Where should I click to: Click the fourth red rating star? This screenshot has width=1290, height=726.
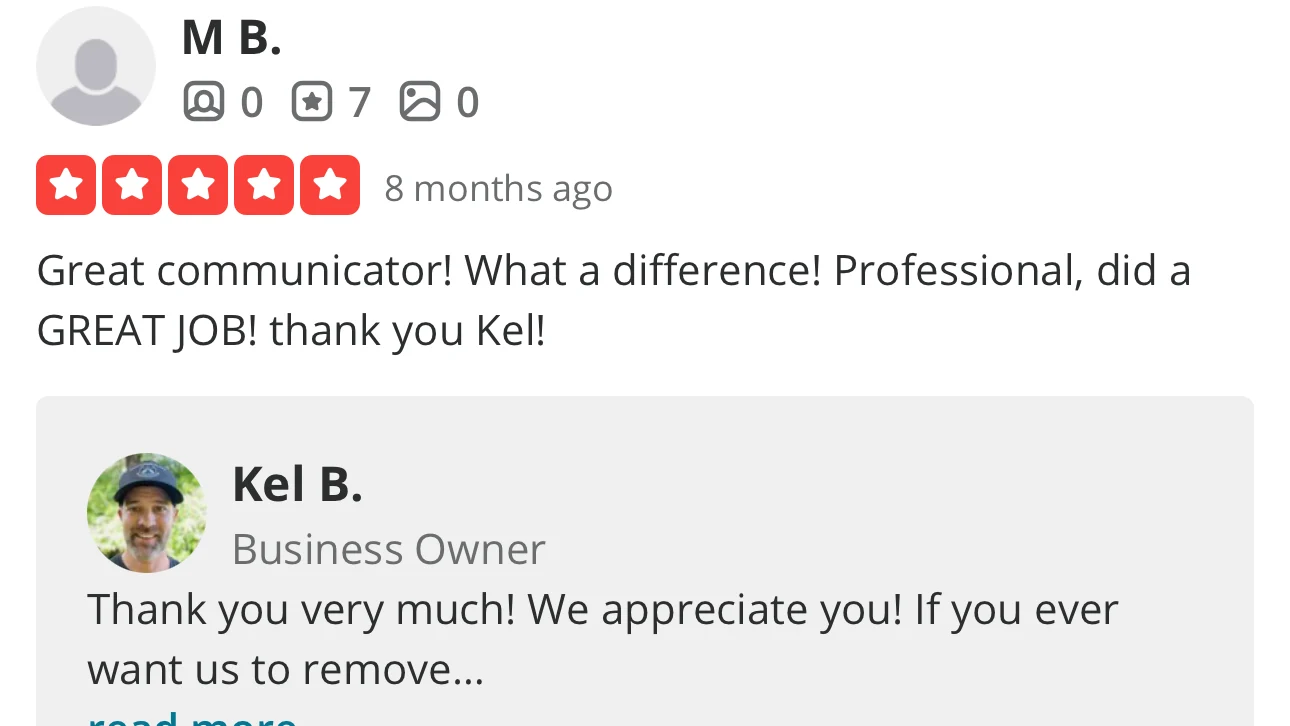(264, 185)
